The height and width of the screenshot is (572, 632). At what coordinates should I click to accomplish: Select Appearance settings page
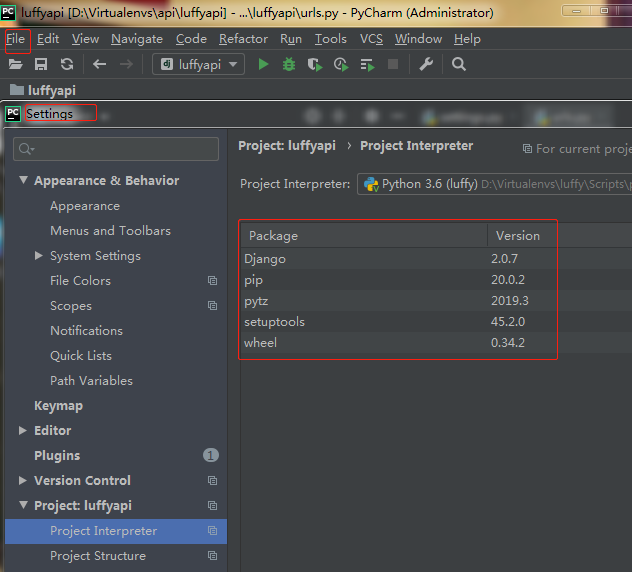pos(85,206)
